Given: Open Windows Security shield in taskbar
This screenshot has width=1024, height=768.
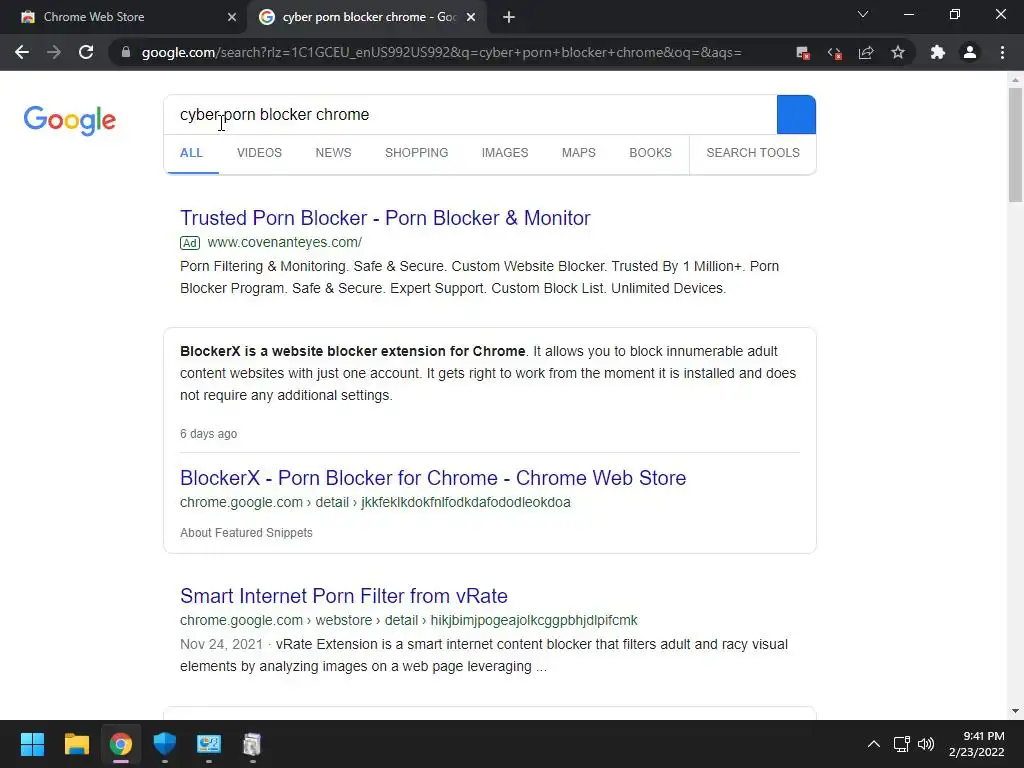Looking at the screenshot, I should click(x=165, y=744).
